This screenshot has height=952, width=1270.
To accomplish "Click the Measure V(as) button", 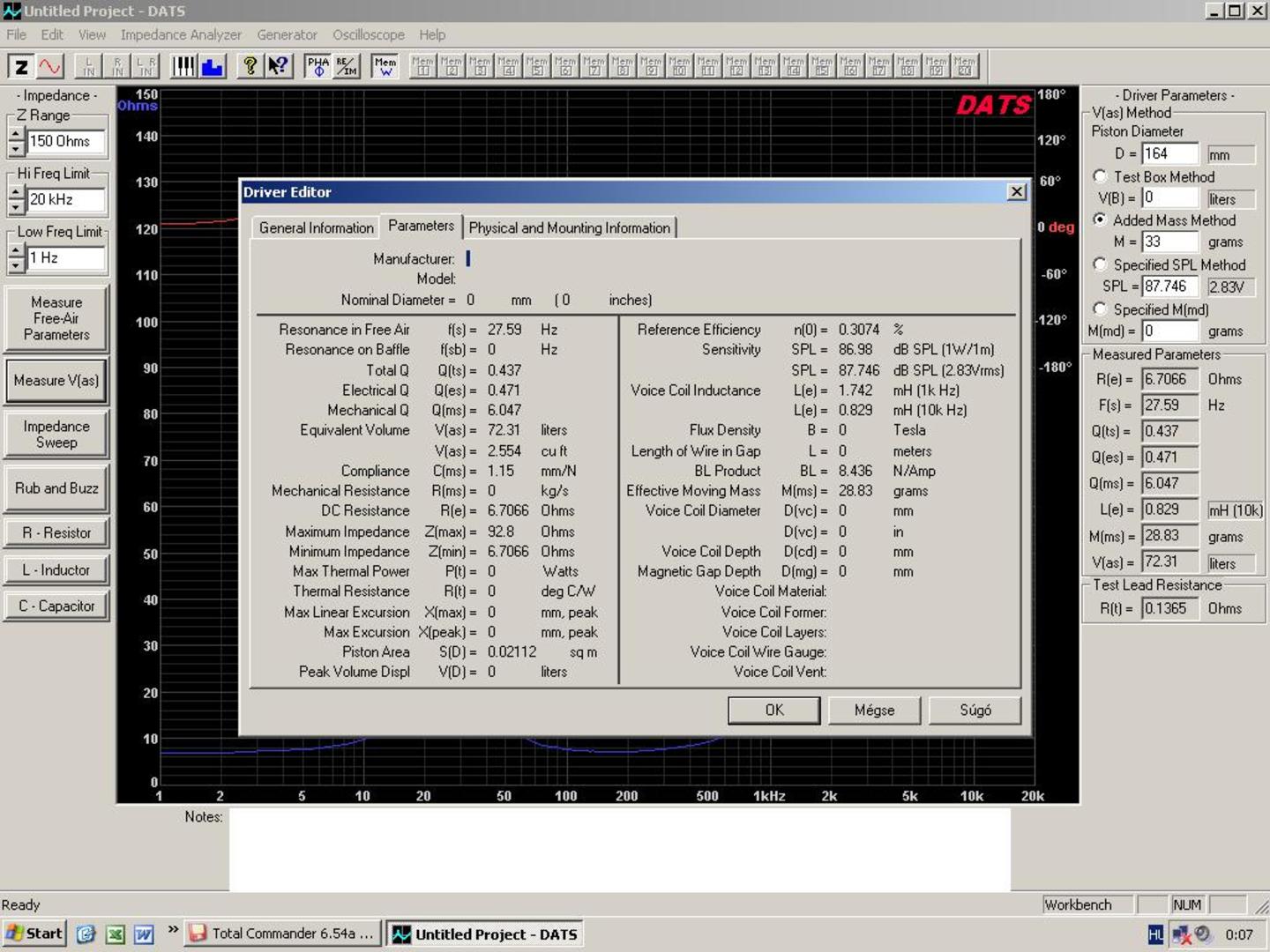I will pyautogui.click(x=56, y=381).
